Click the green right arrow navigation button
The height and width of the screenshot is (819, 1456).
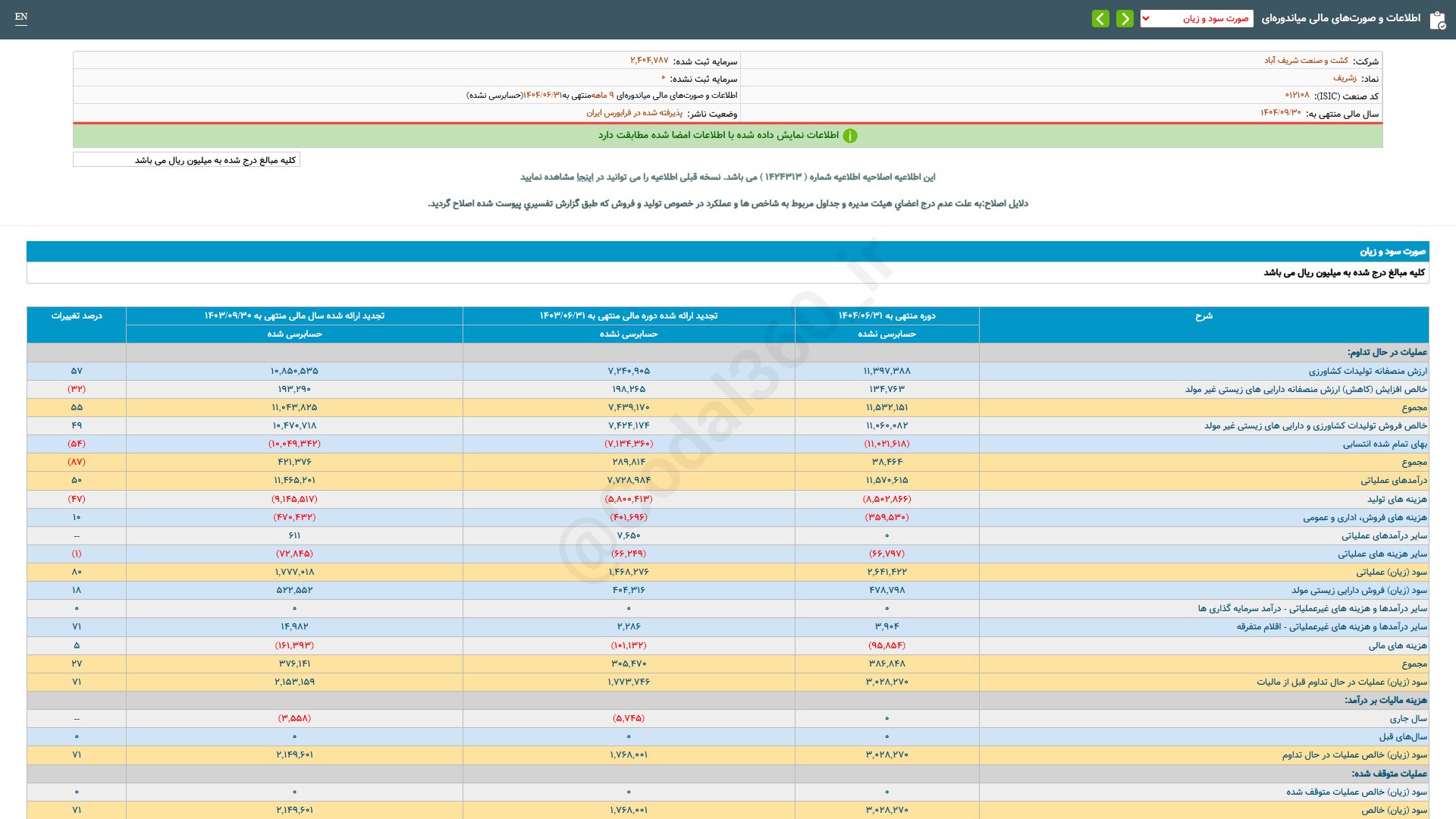click(1125, 18)
